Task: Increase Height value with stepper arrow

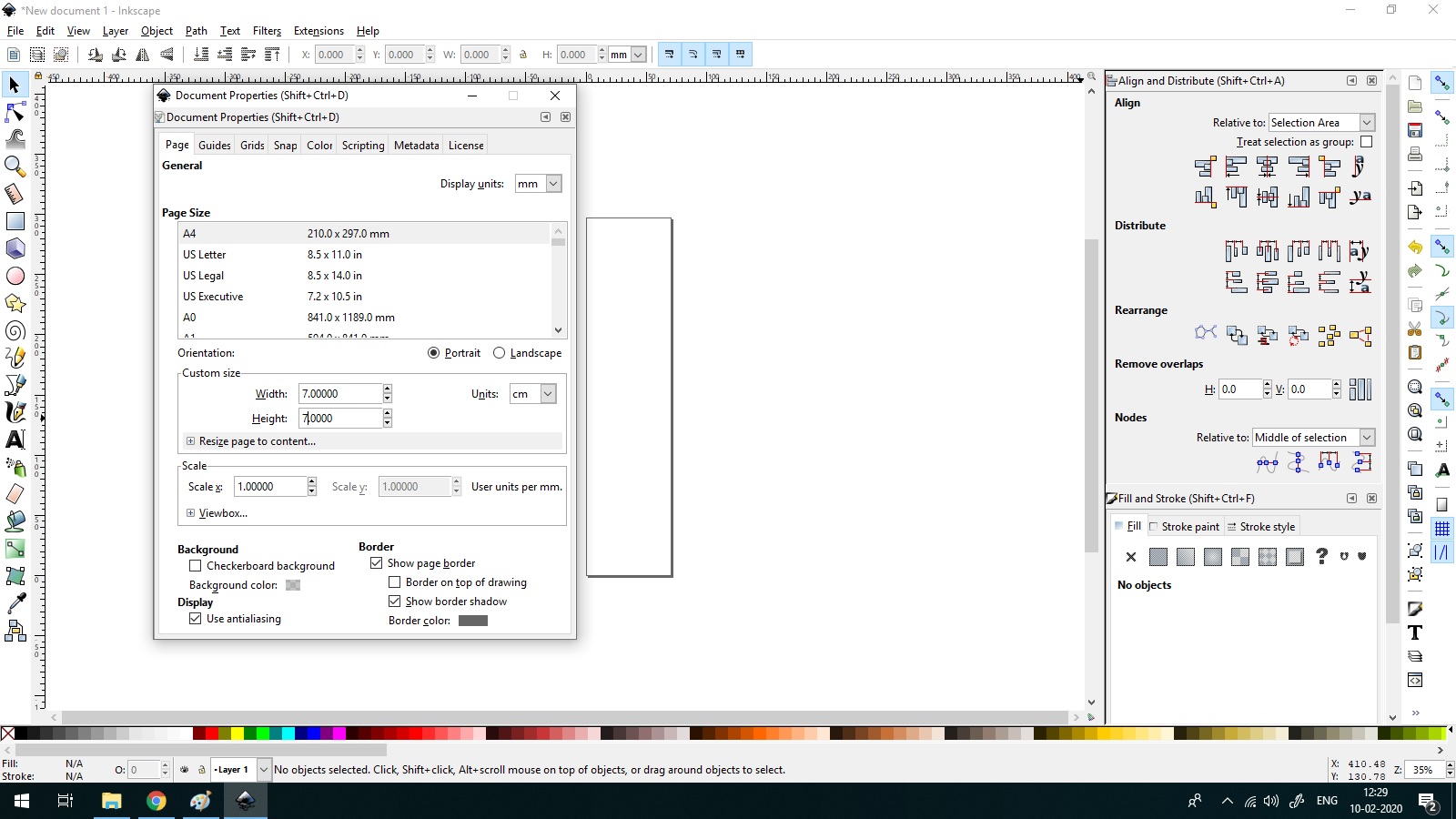Action: 388,413
